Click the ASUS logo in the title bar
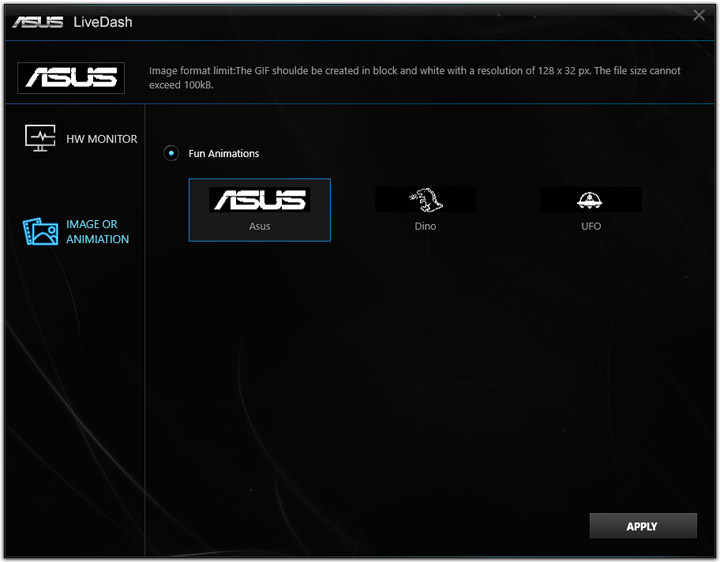Screen dimensions: 720x562 38,22
